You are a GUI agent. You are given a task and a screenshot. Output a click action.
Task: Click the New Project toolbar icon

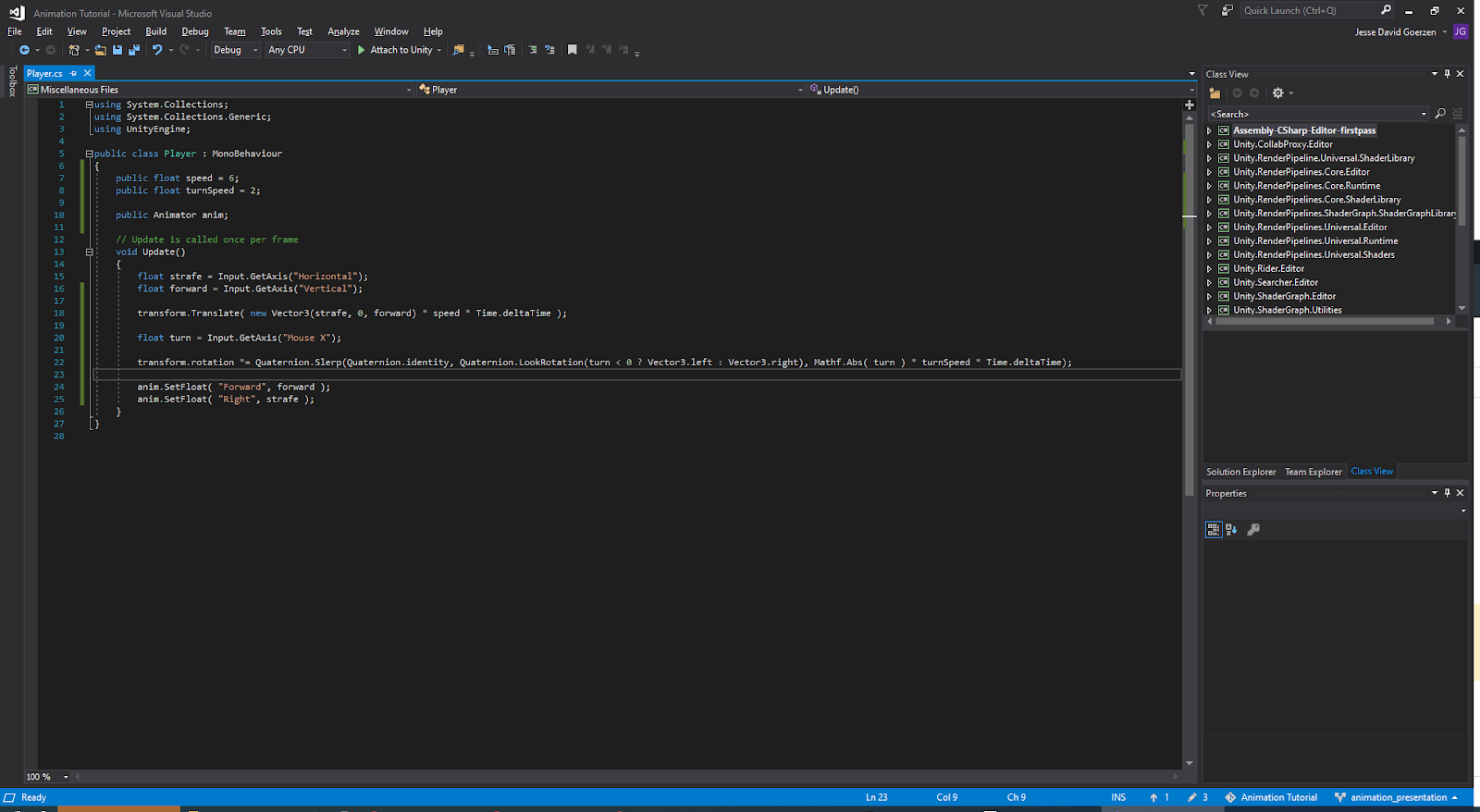(74, 50)
